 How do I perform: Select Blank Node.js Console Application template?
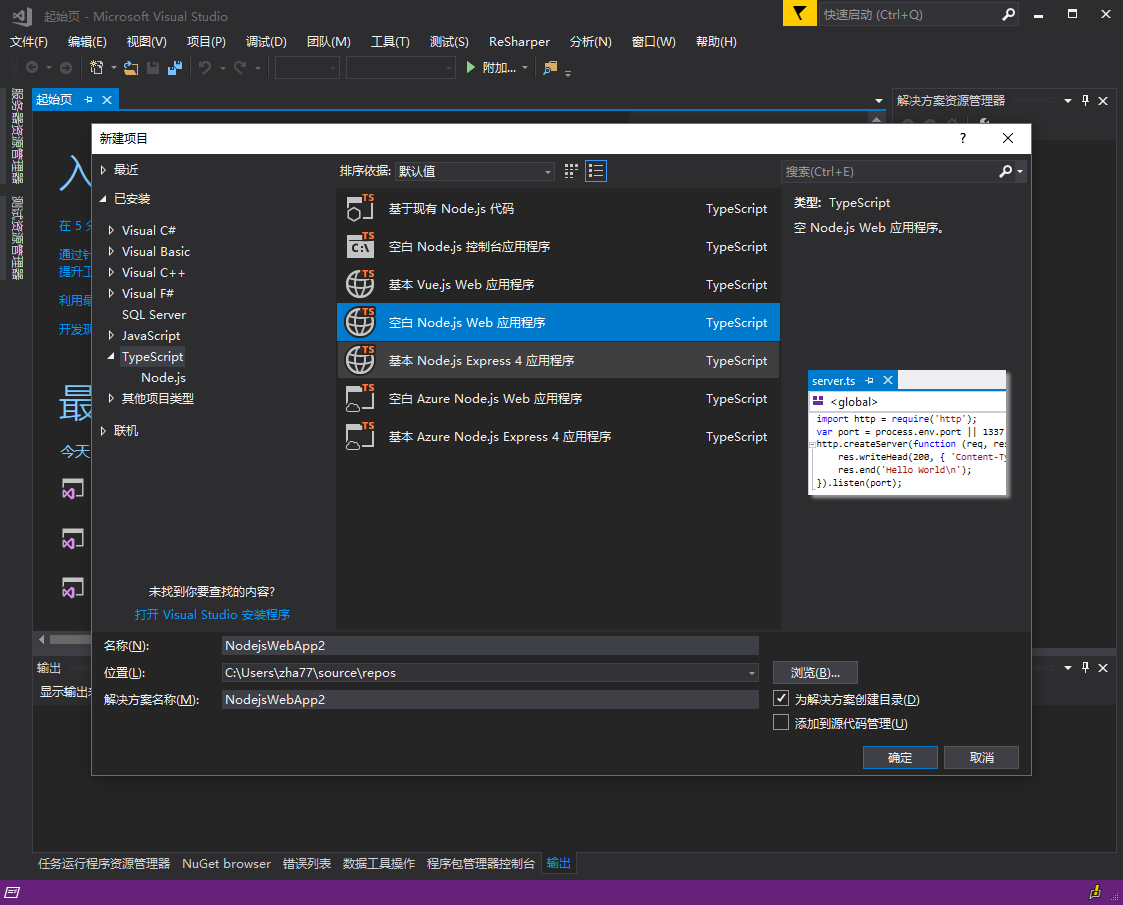pos(558,246)
